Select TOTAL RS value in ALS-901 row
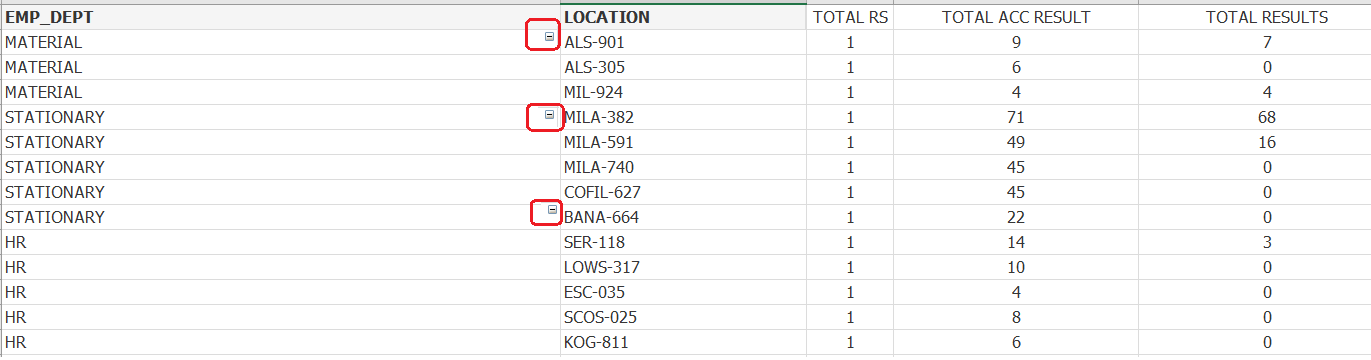The width and height of the screenshot is (1371, 360). coord(850,42)
